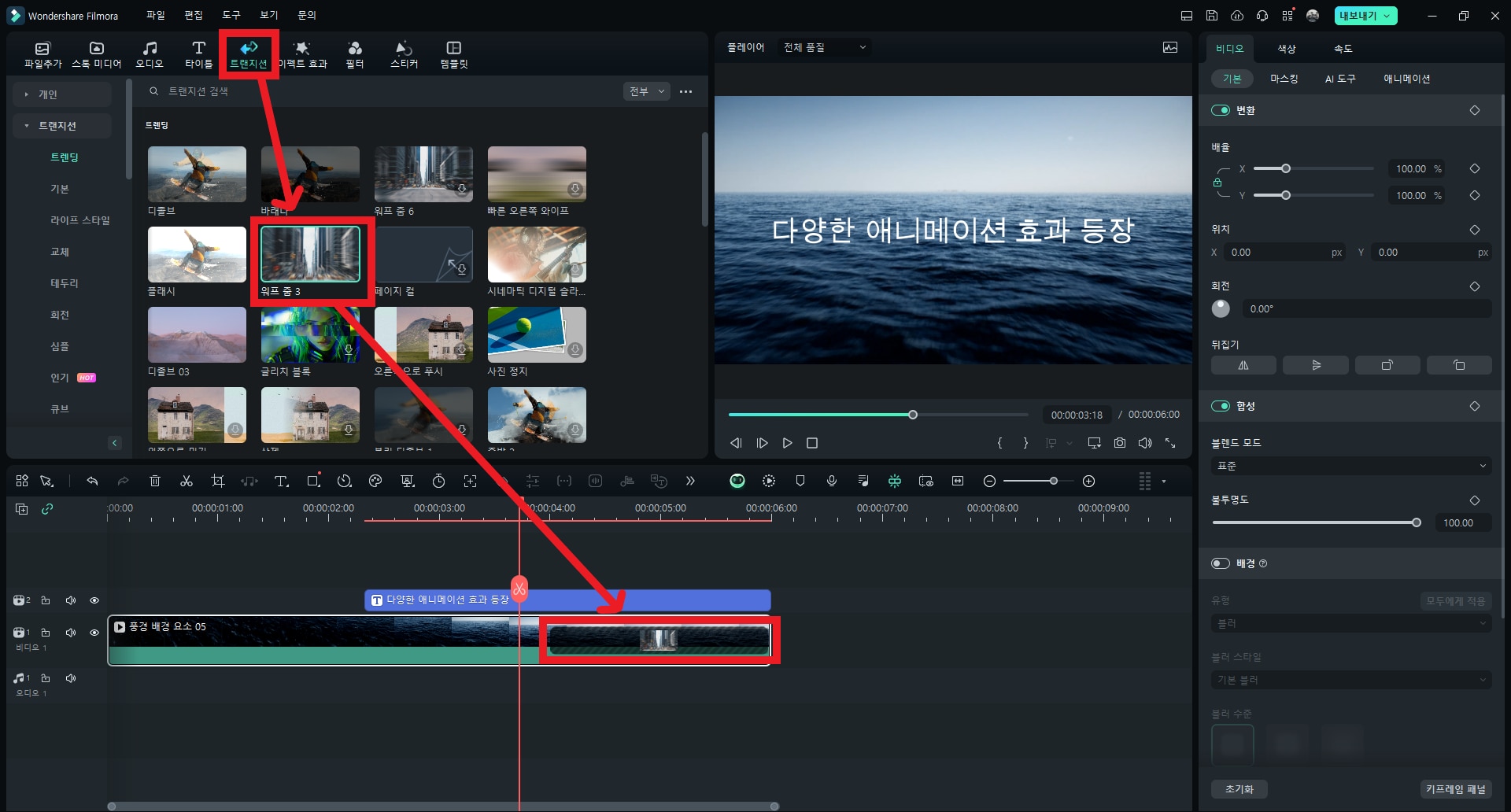Open the 블렌드 모드 표준 dropdown
This screenshot has height=812, width=1511.
(x=1350, y=466)
